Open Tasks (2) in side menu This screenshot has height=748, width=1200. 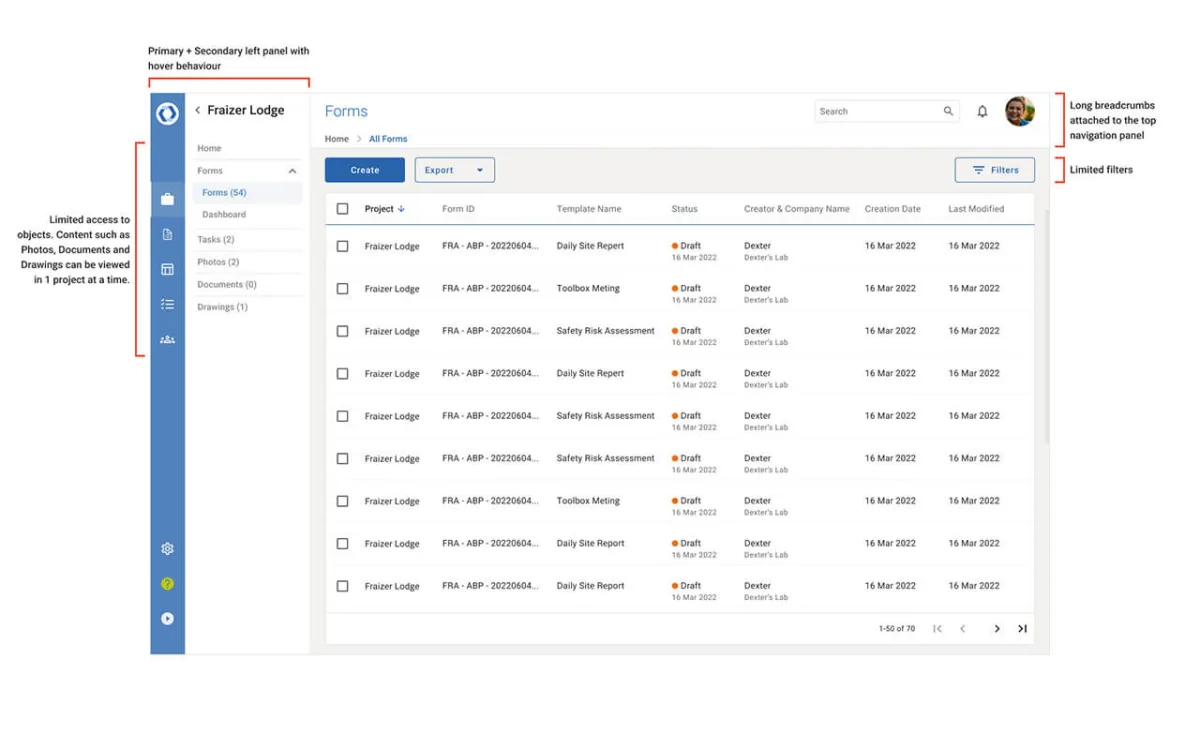click(215, 240)
